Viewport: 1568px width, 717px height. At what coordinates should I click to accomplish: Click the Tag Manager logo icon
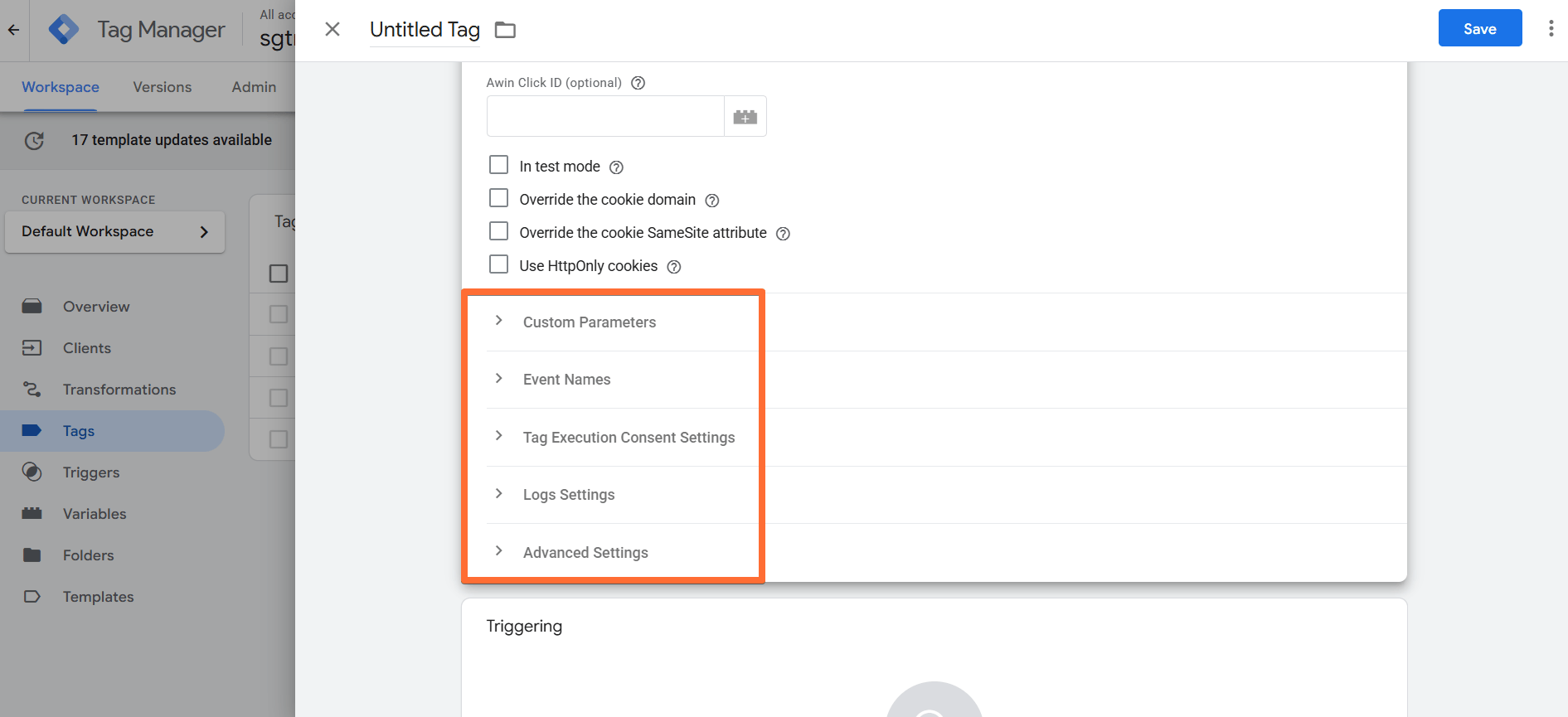[x=64, y=30]
